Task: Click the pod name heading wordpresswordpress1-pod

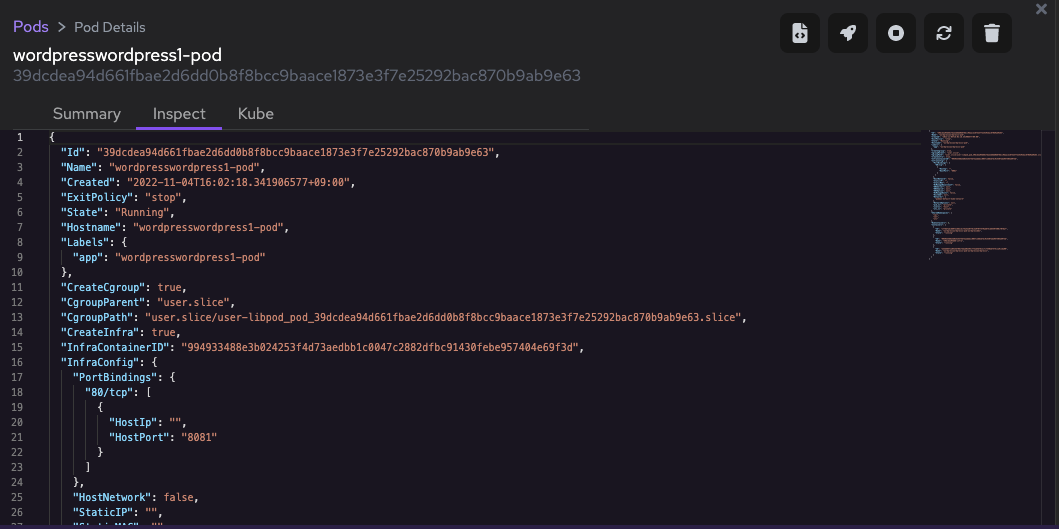Action: point(118,55)
